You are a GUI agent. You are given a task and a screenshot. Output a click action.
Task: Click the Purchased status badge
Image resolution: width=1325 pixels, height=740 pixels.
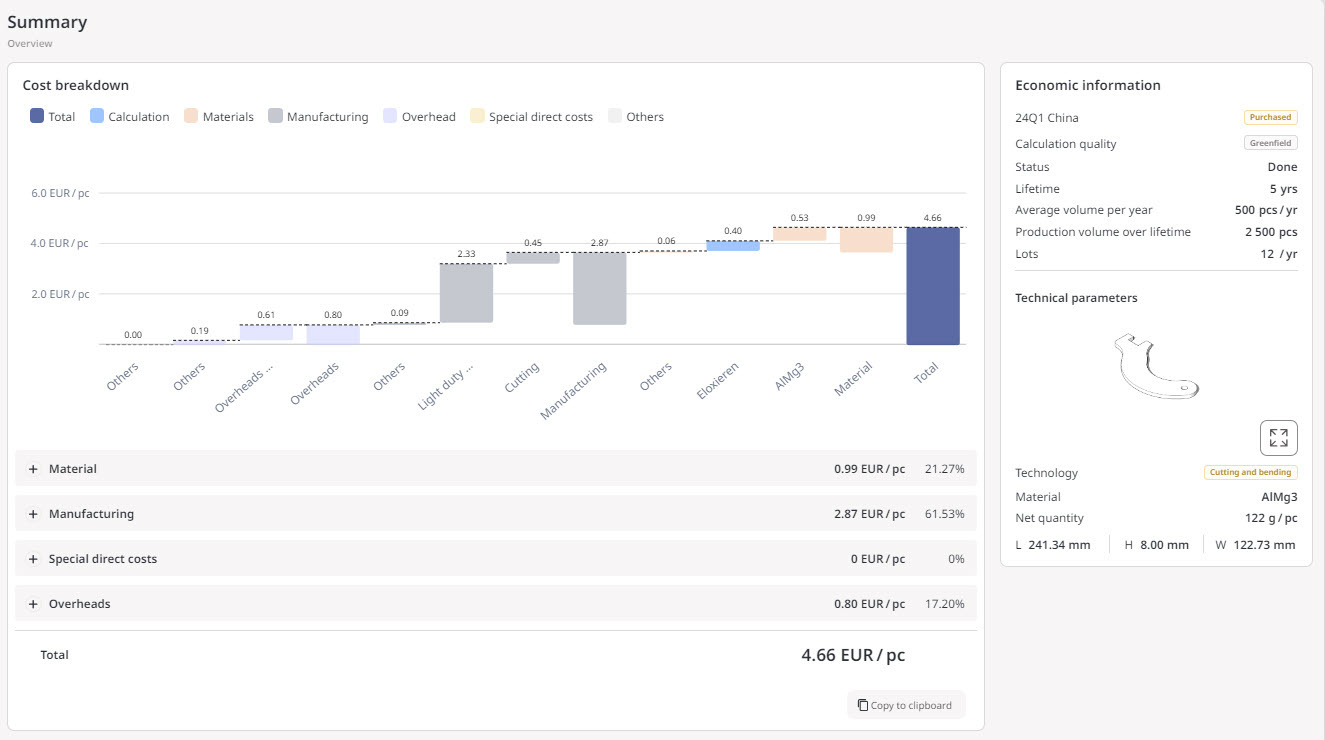1270,117
